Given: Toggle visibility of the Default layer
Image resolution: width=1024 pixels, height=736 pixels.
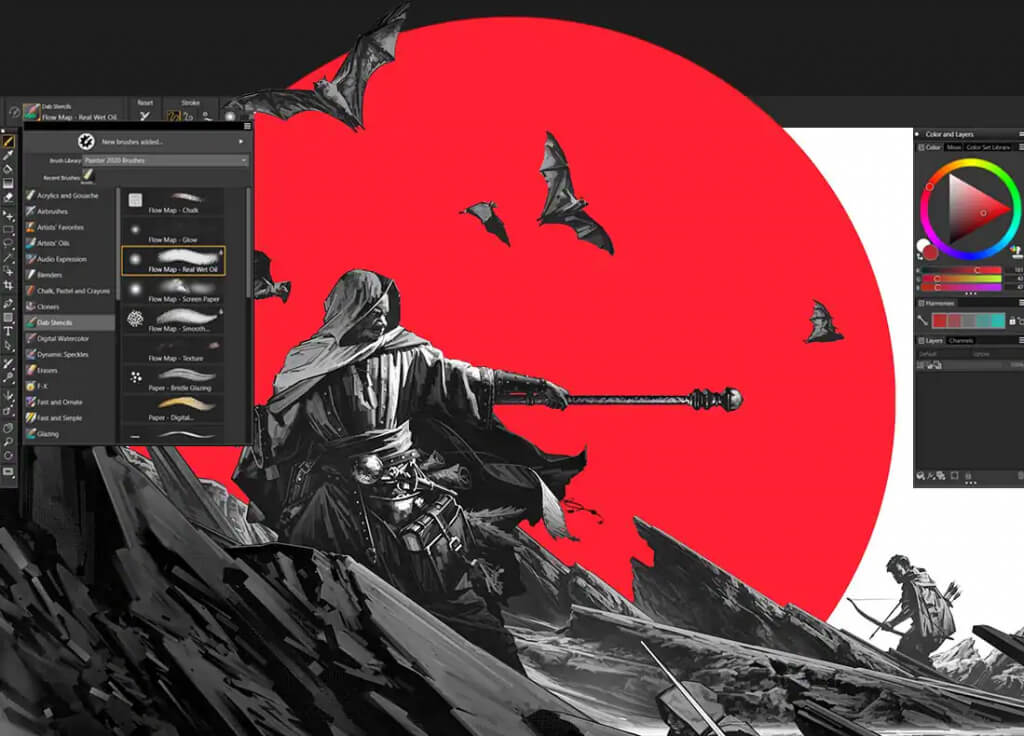Looking at the screenshot, I should [922, 367].
